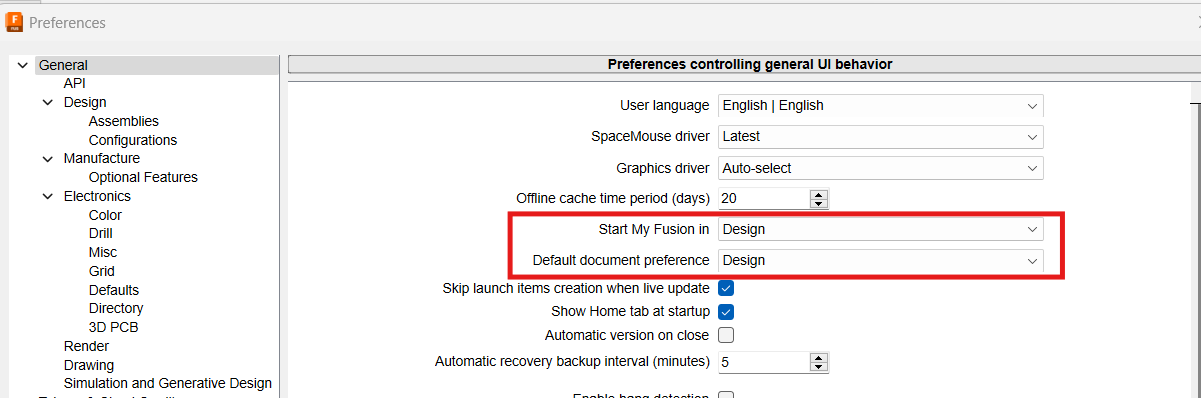The width and height of the screenshot is (1201, 398).
Task: Open the Graphics driver dropdown
Action: 880,168
